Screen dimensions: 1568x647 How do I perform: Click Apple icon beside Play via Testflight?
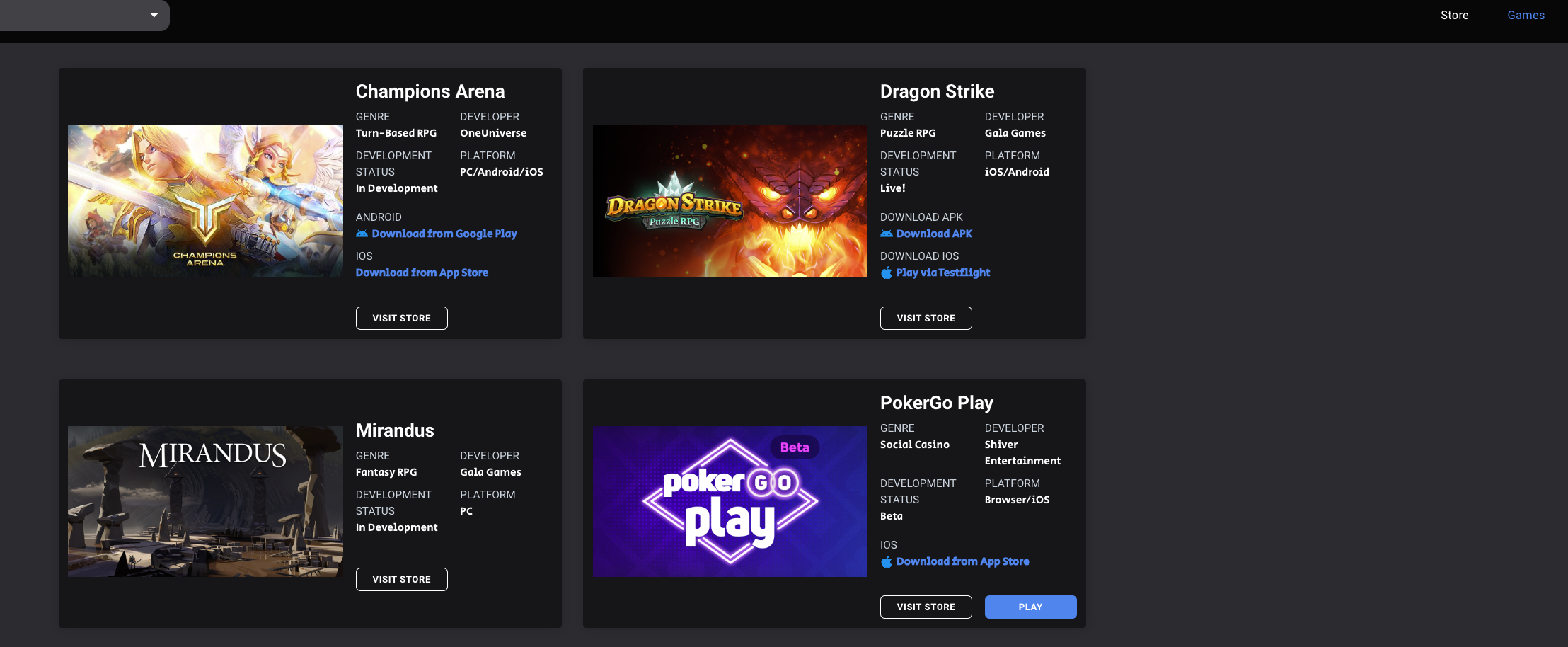coord(886,273)
